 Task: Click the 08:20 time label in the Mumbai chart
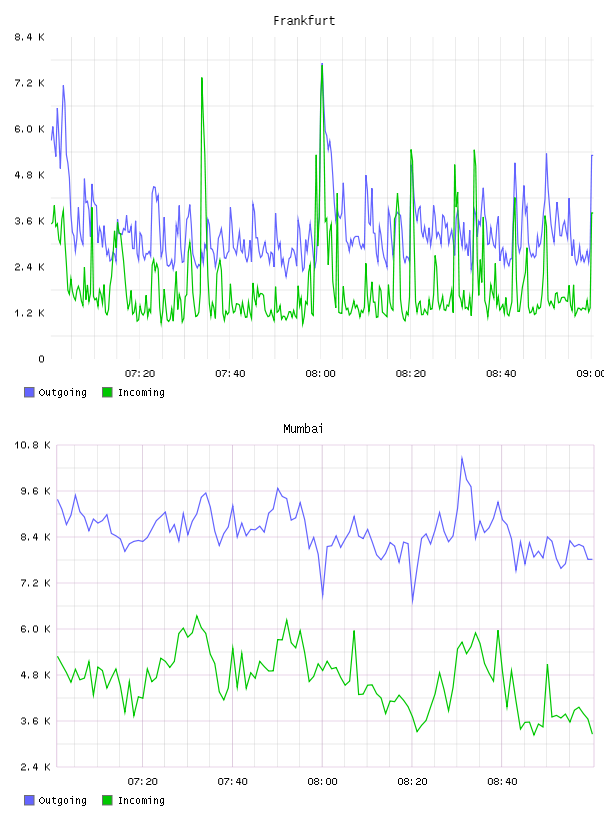413,782
